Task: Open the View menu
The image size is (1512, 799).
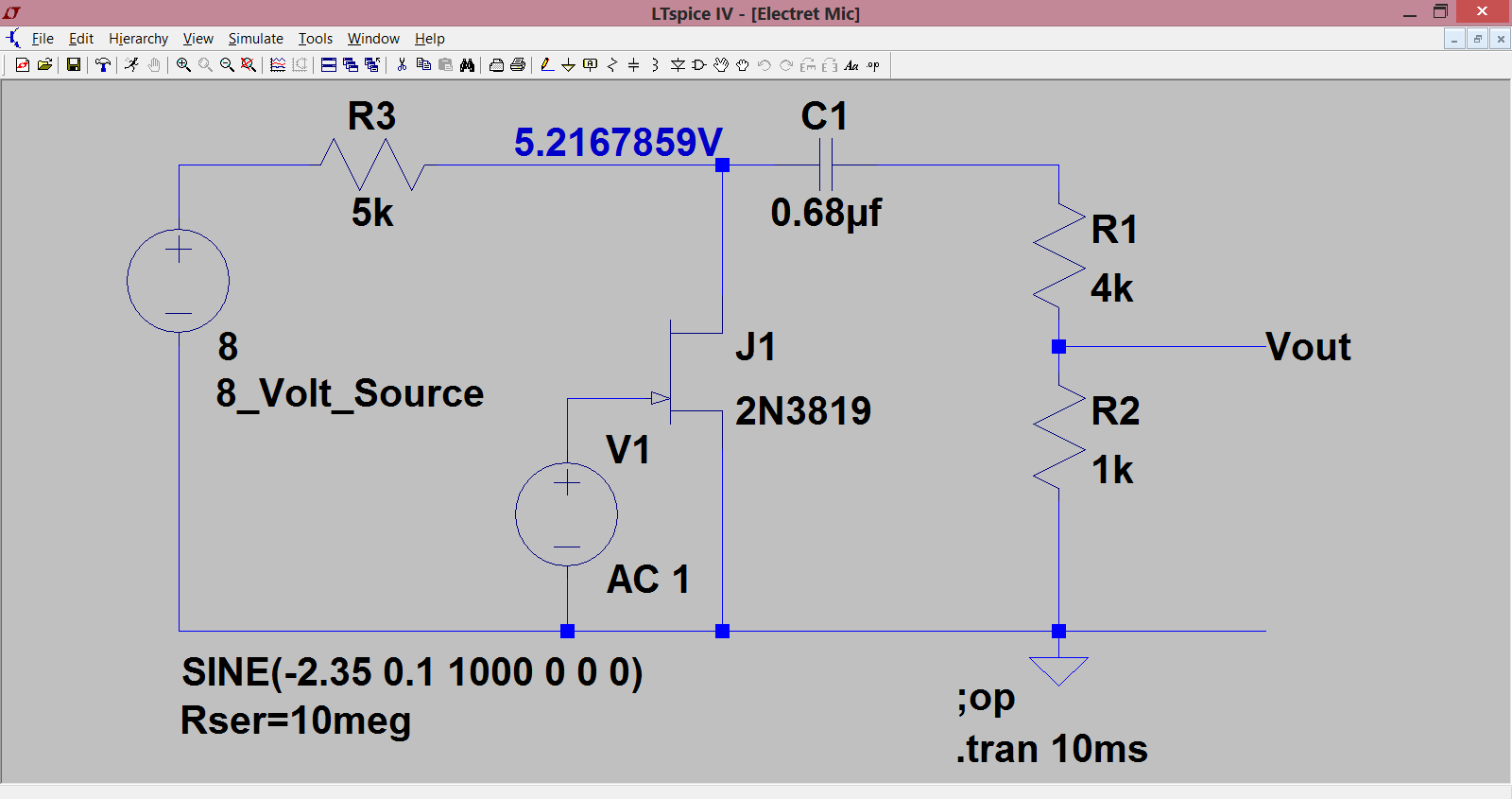Action: (x=198, y=39)
